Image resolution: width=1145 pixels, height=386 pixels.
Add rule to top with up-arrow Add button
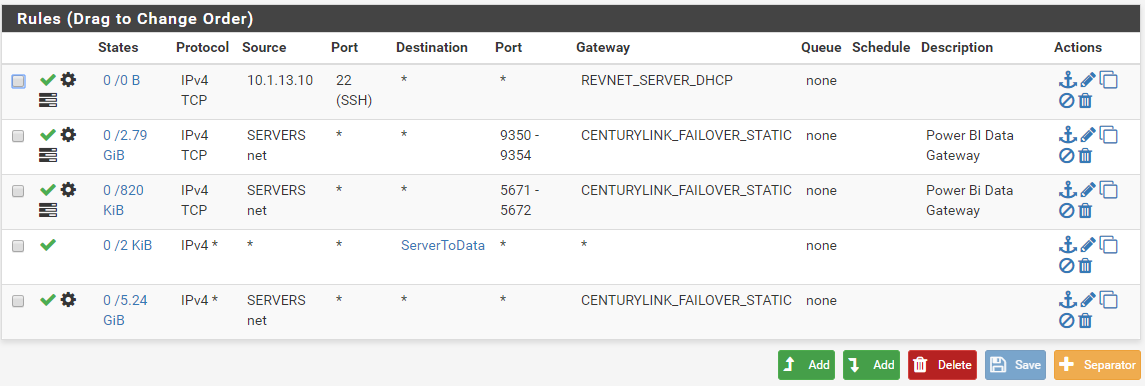tap(807, 365)
